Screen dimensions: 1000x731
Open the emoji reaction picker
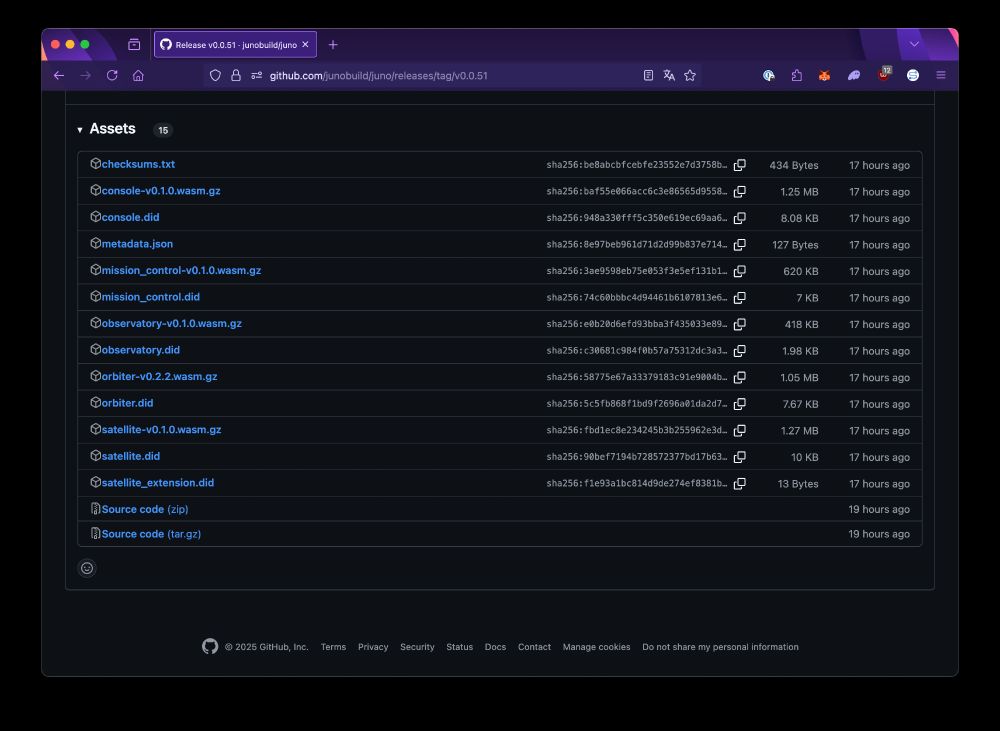click(87, 568)
